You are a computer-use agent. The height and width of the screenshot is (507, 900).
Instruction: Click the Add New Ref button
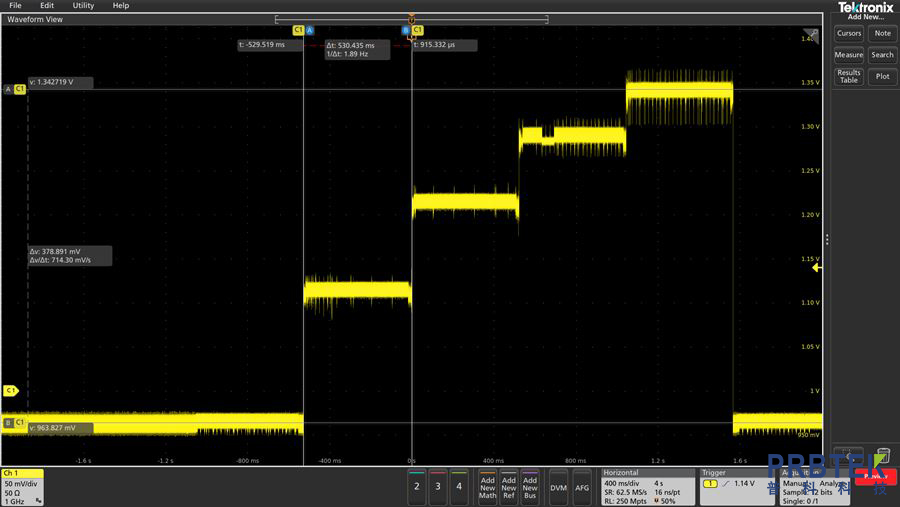509,487
